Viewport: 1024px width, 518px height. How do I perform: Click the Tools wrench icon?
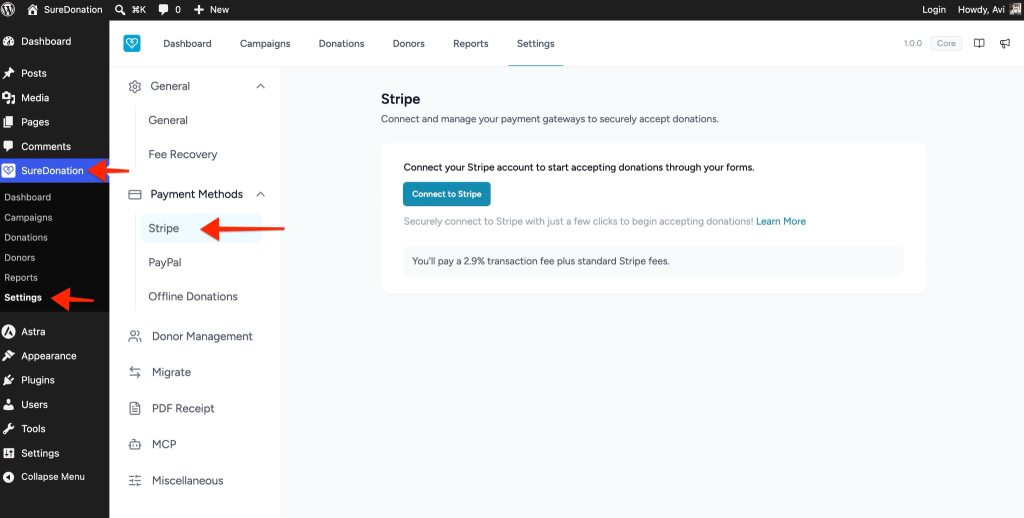tap(8, 429)
